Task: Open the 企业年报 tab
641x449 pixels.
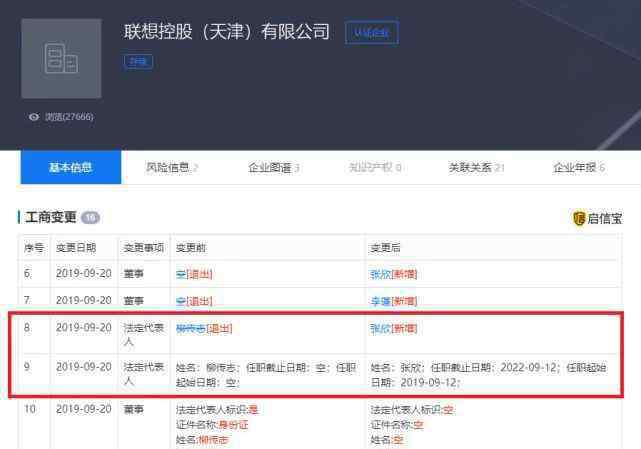Action: (x=578, y=167)
